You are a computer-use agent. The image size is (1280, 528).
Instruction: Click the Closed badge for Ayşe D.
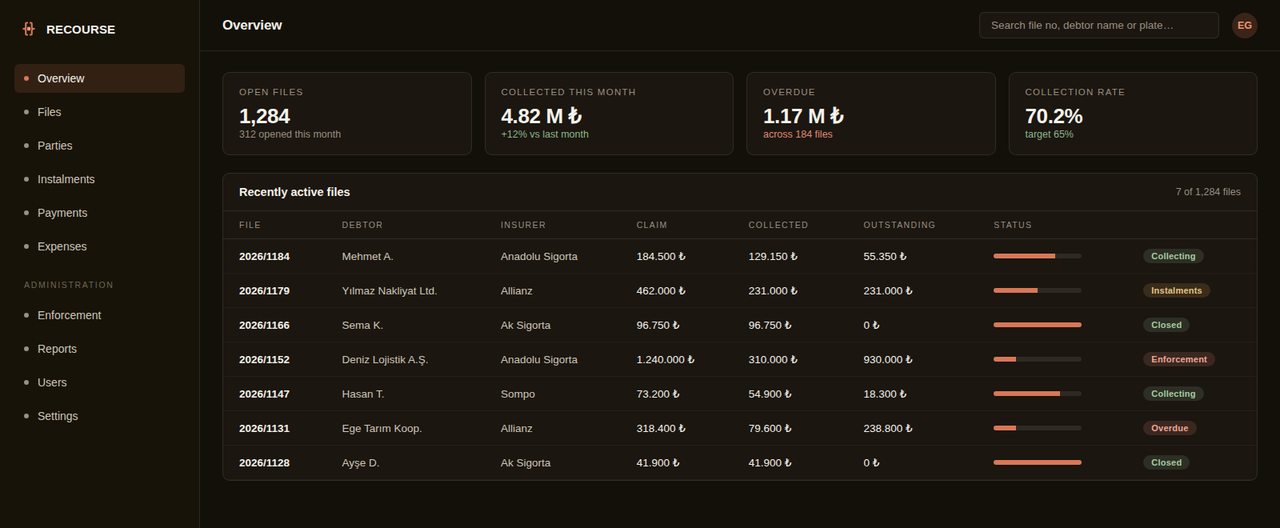[x=1166, y=463]
